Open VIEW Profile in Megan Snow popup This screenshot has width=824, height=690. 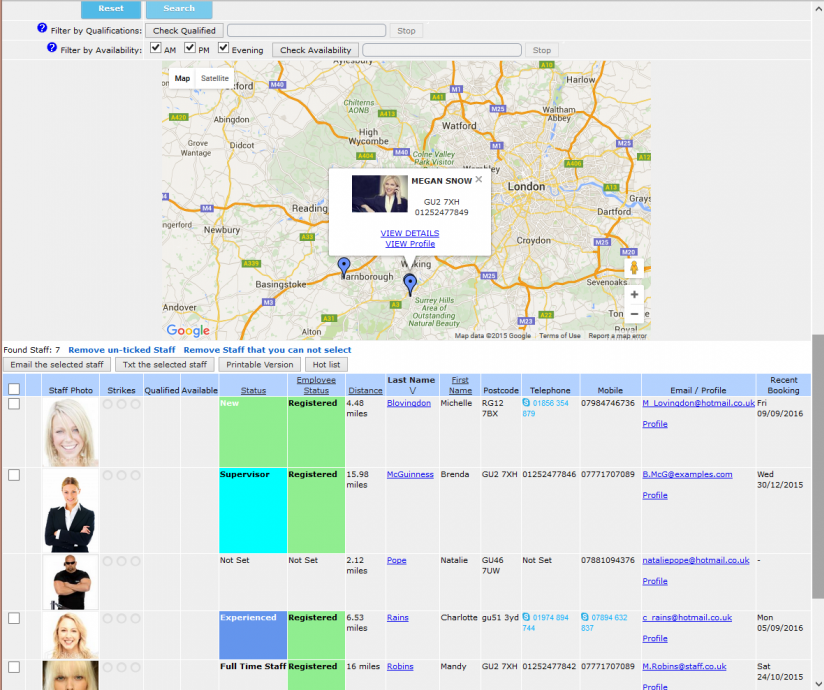410,244
